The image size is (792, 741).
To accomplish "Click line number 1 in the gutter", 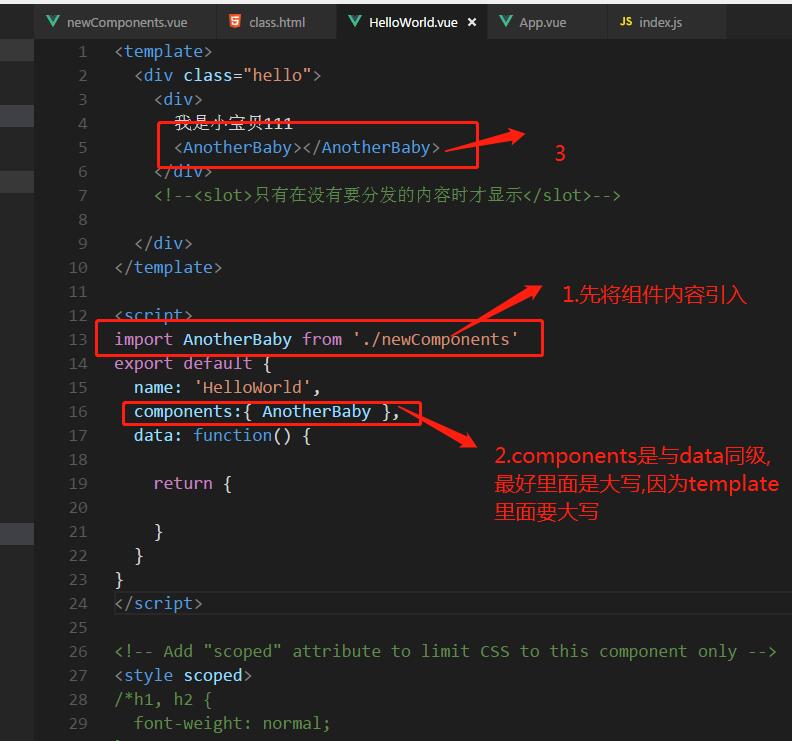I will click(82, 51).
